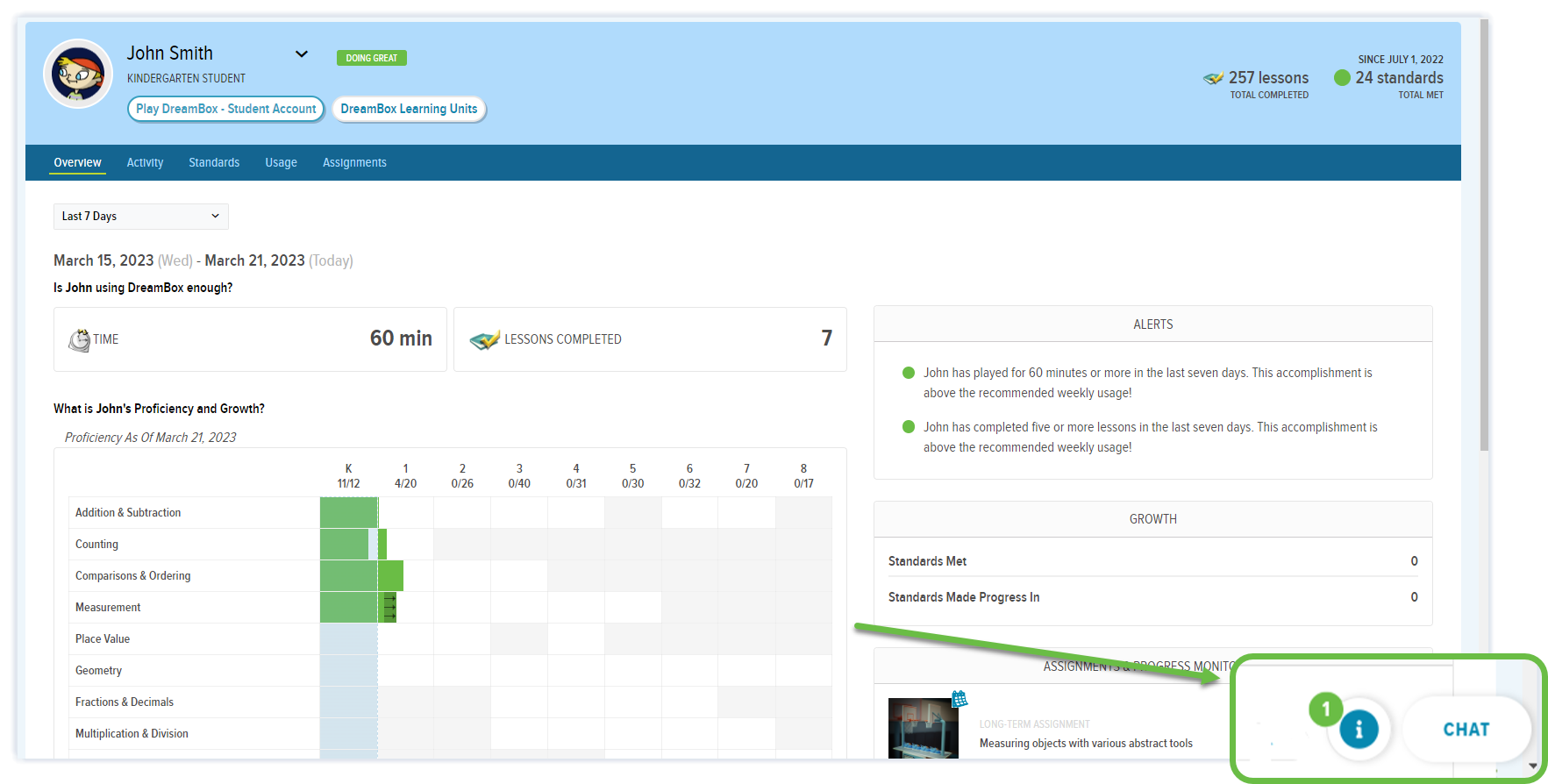
Task: Click the Comparisons & Ordering progress bar
Action: [361, 576]
